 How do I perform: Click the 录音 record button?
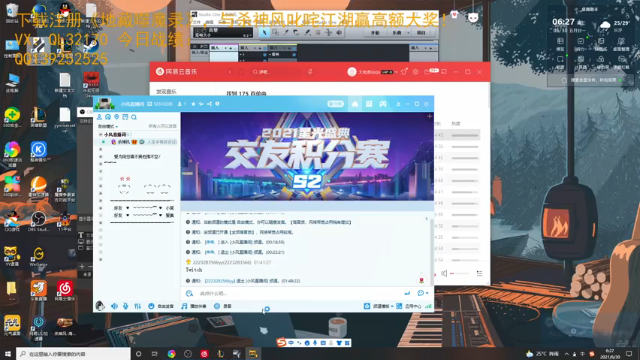(223, 306)
